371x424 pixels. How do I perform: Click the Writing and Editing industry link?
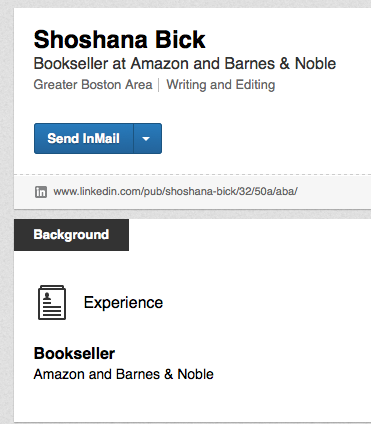coord(221,85)
